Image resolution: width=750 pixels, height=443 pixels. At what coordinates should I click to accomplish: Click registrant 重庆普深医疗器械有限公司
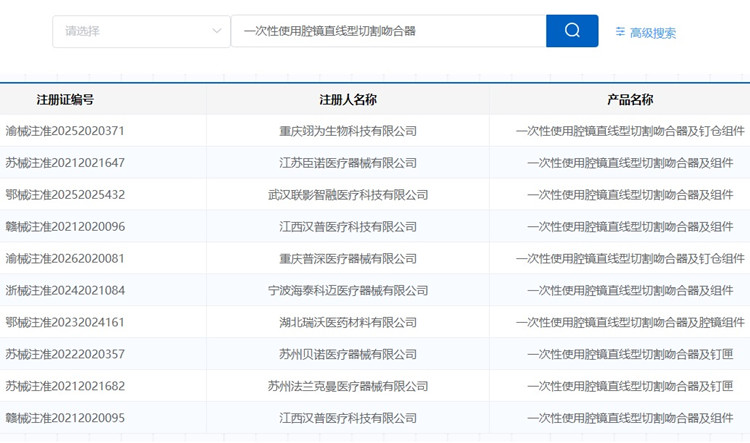pos(348,258)
